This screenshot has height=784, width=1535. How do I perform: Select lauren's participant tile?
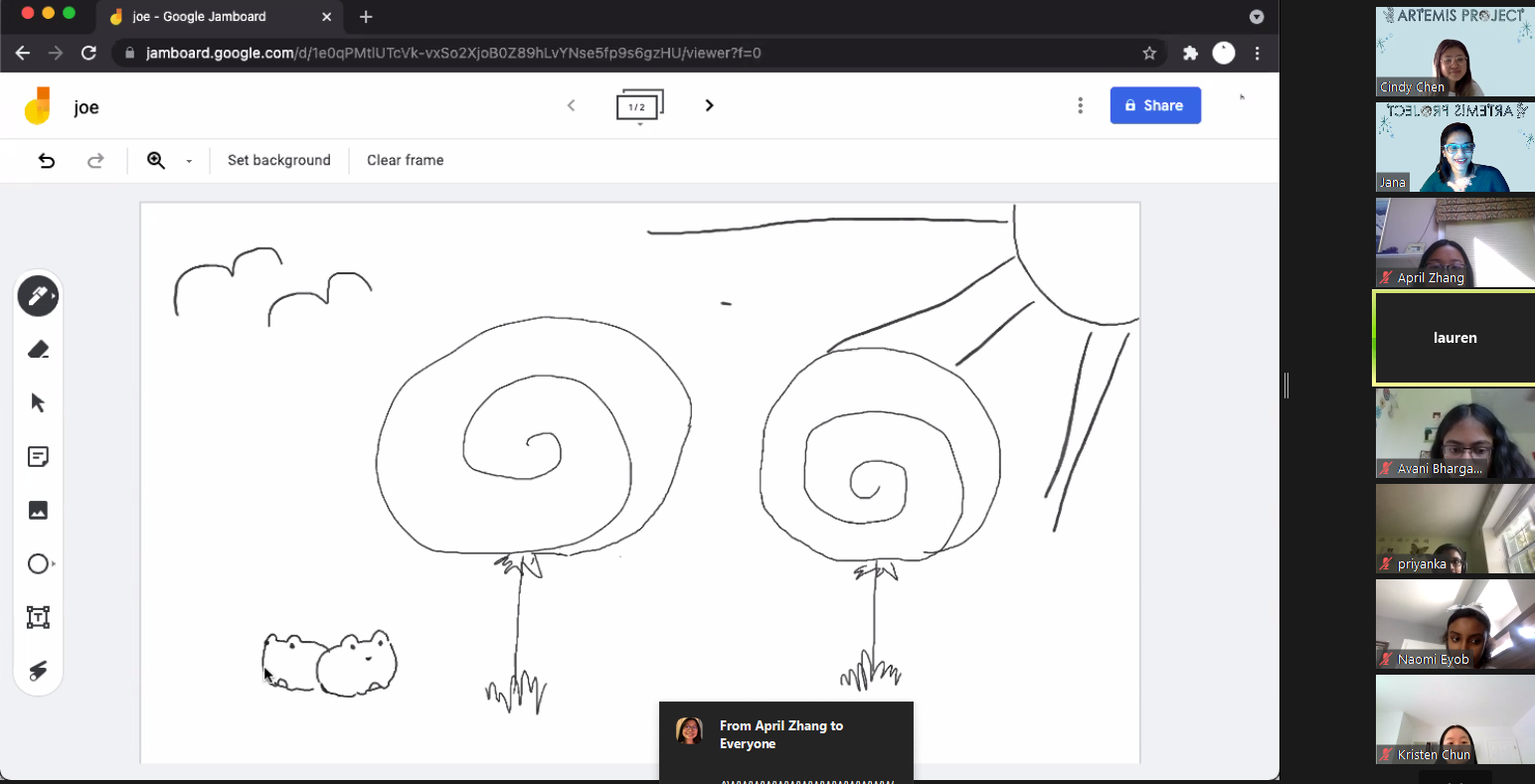1455,337
